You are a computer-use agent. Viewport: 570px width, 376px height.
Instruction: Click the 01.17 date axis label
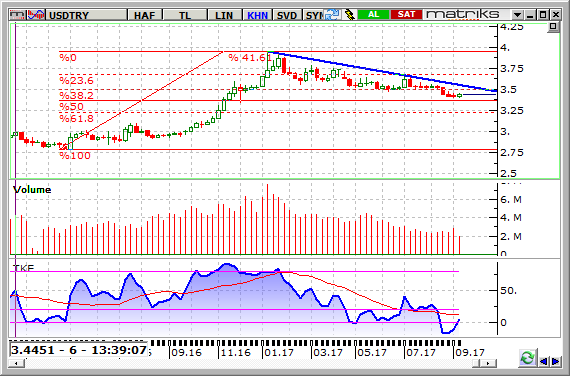(x=279, y=352)
